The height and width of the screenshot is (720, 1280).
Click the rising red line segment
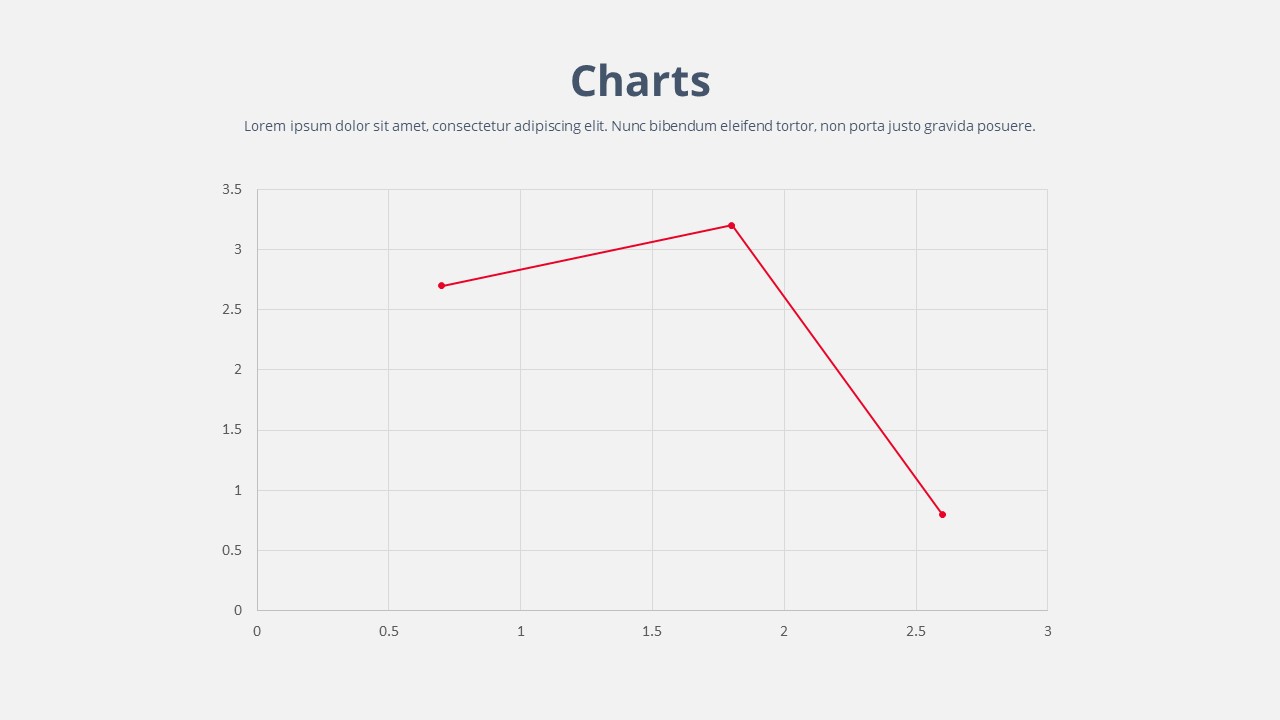point(586,256)
